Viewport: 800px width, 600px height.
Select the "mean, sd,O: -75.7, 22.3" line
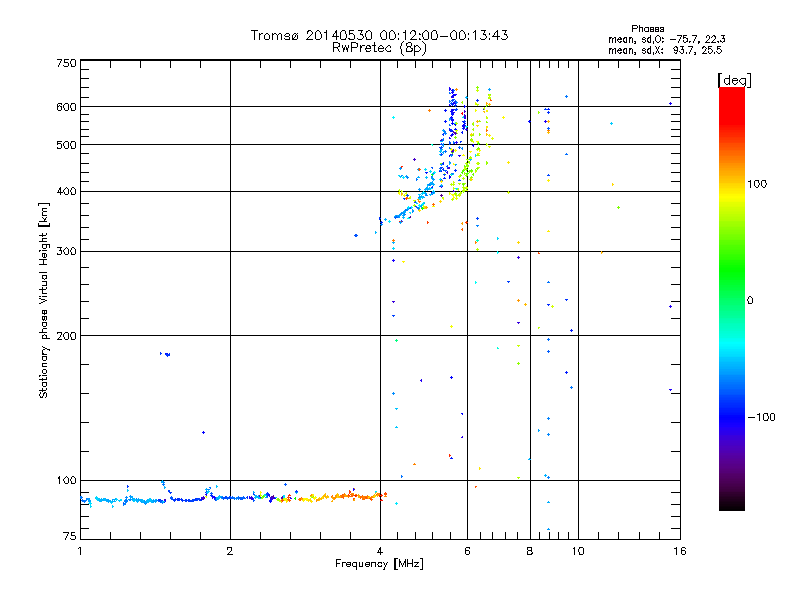667,39
